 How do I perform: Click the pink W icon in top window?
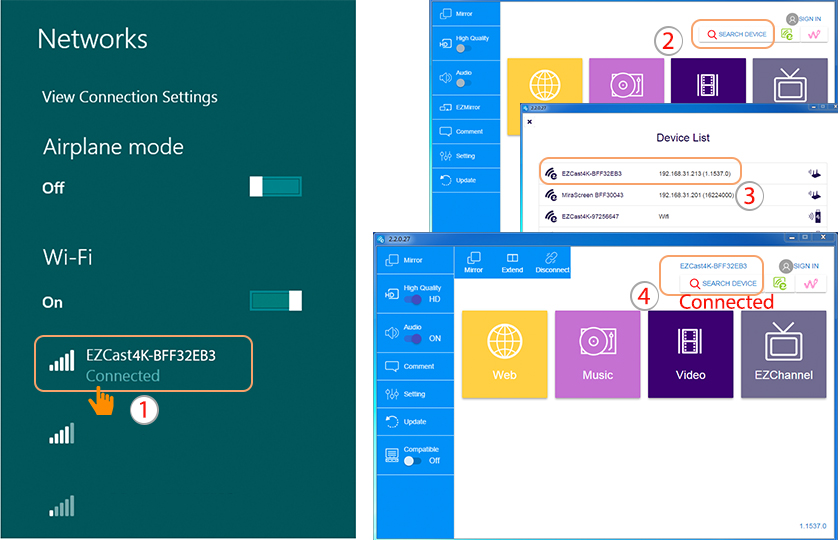pos(813,34)
